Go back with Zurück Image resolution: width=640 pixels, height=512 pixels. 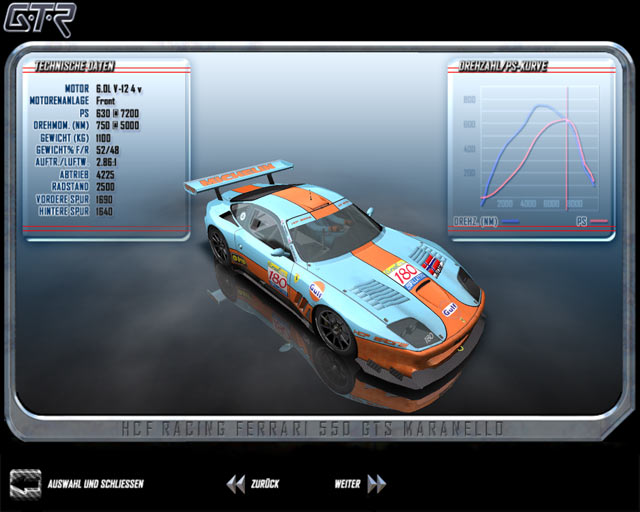[x=265, y=484]
